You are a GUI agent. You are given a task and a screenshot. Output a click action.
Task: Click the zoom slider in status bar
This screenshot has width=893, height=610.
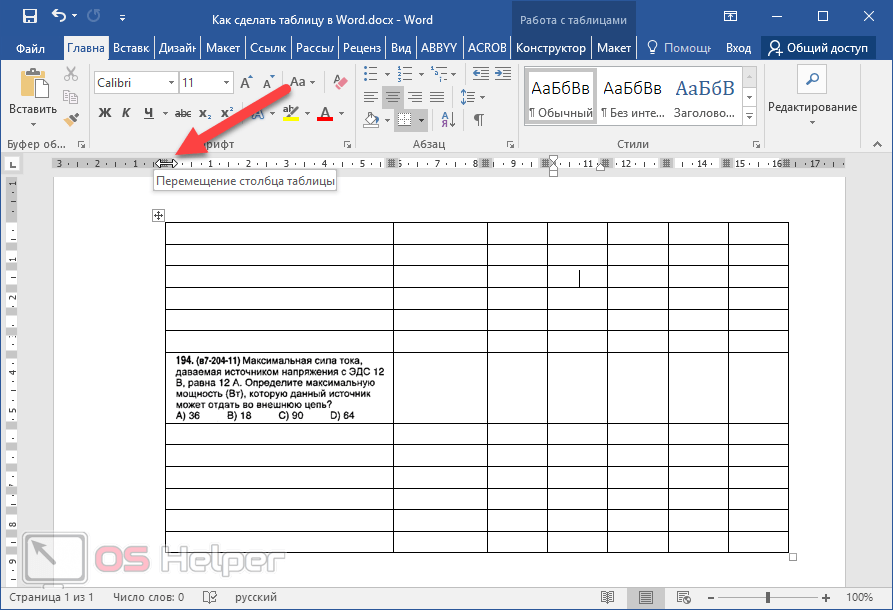tap(768, 597)
